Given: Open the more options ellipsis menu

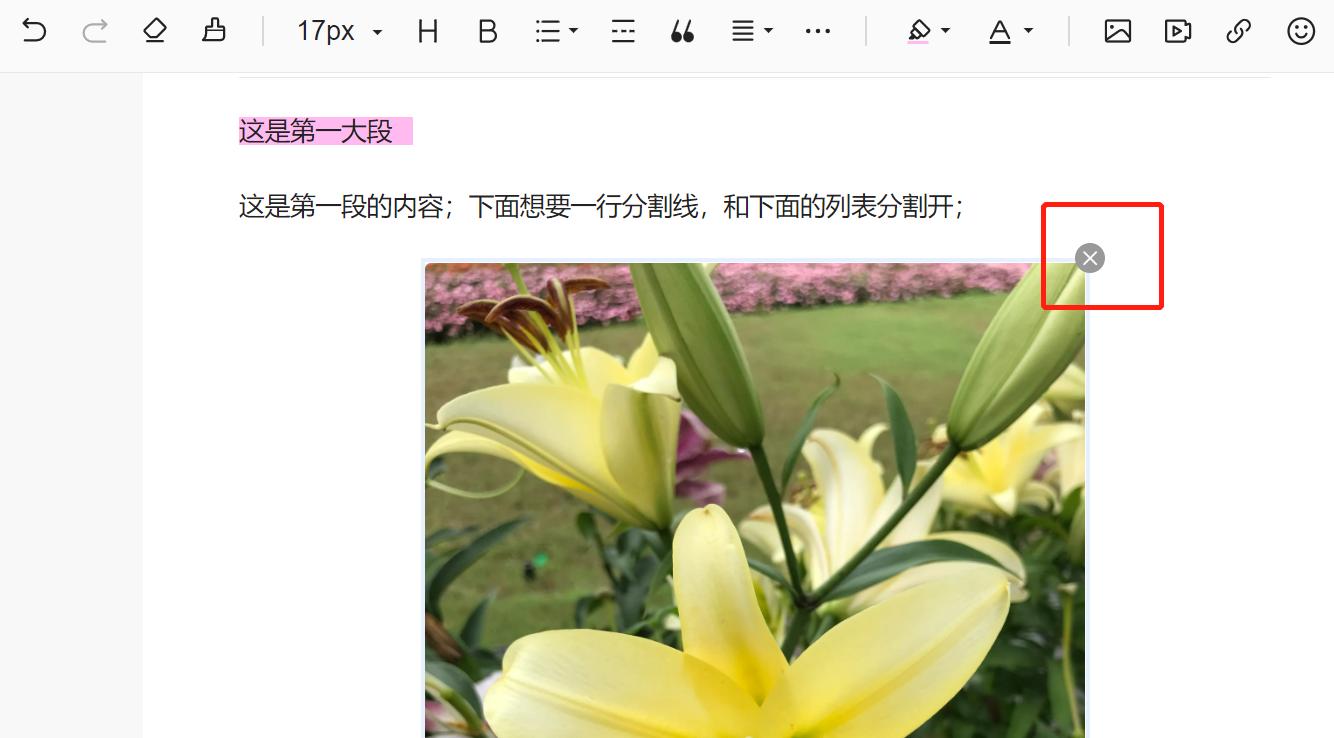Looking at the screenshot, I should [x=818, y=31].
